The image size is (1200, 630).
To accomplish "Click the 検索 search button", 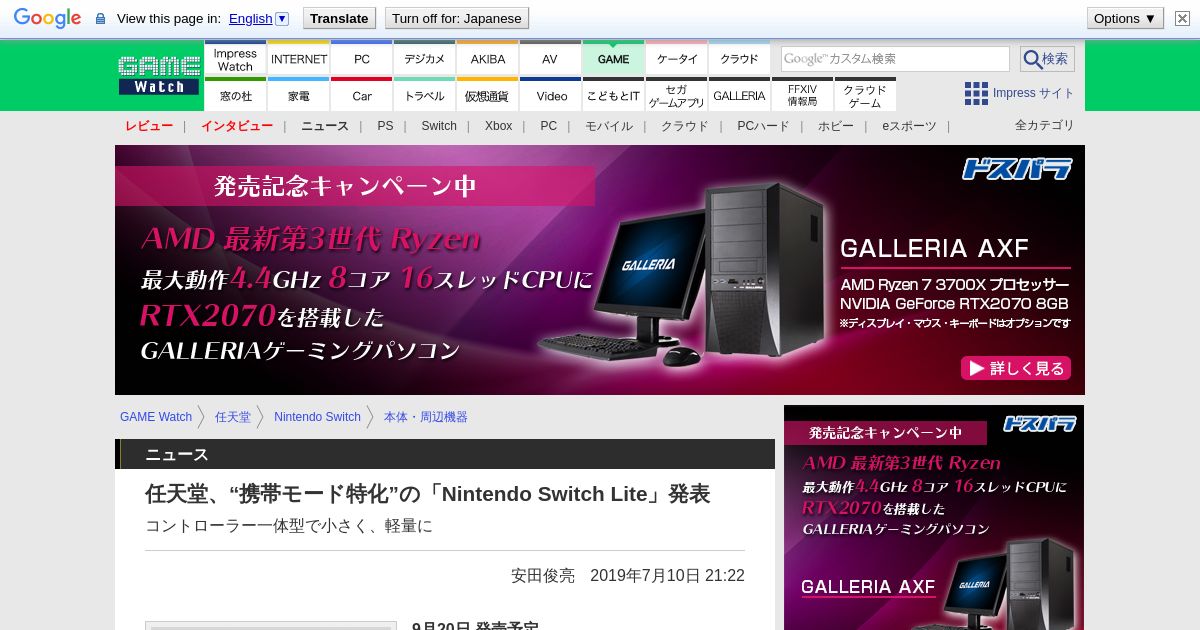I will coord(1047,59).
